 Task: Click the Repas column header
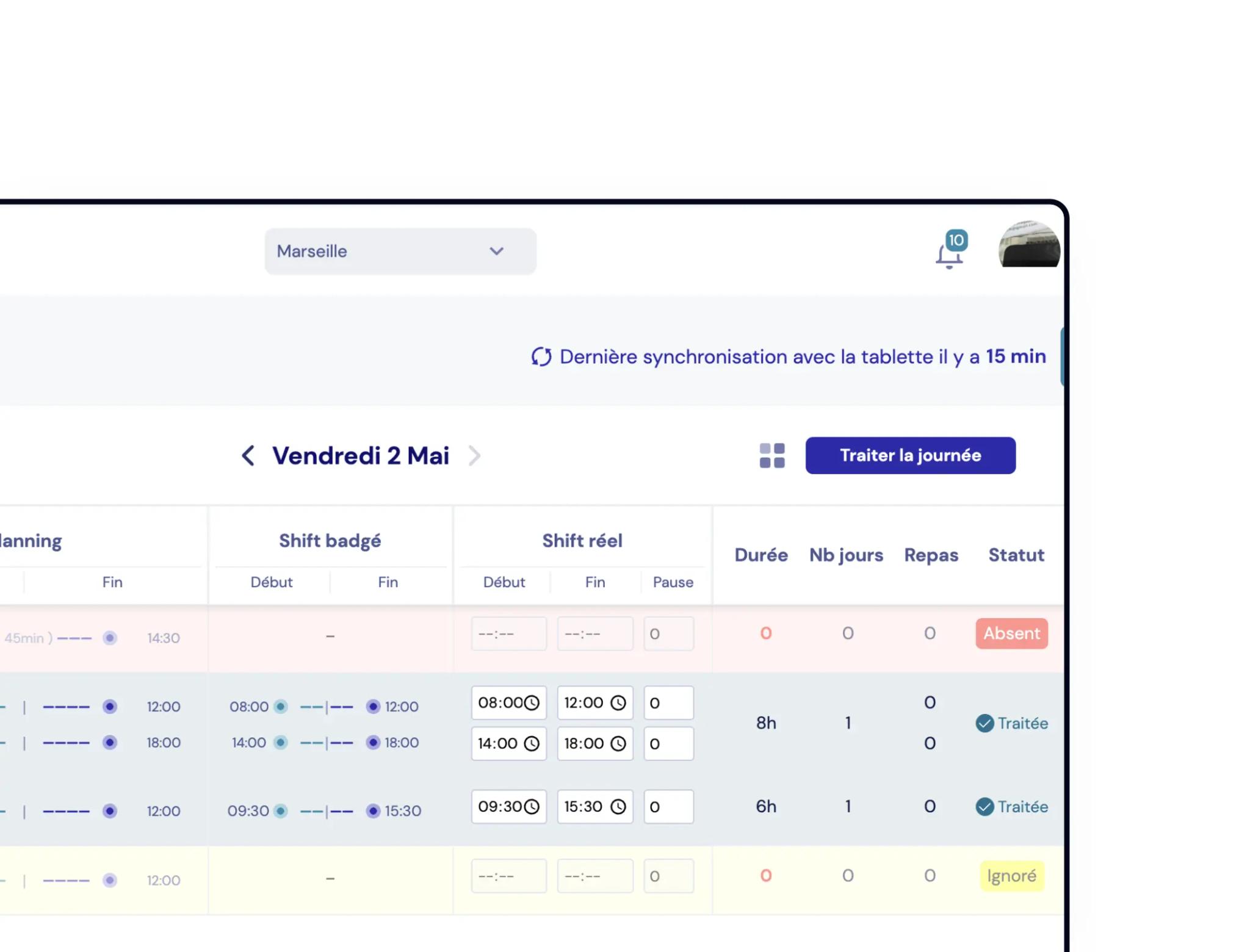[931, 555]
